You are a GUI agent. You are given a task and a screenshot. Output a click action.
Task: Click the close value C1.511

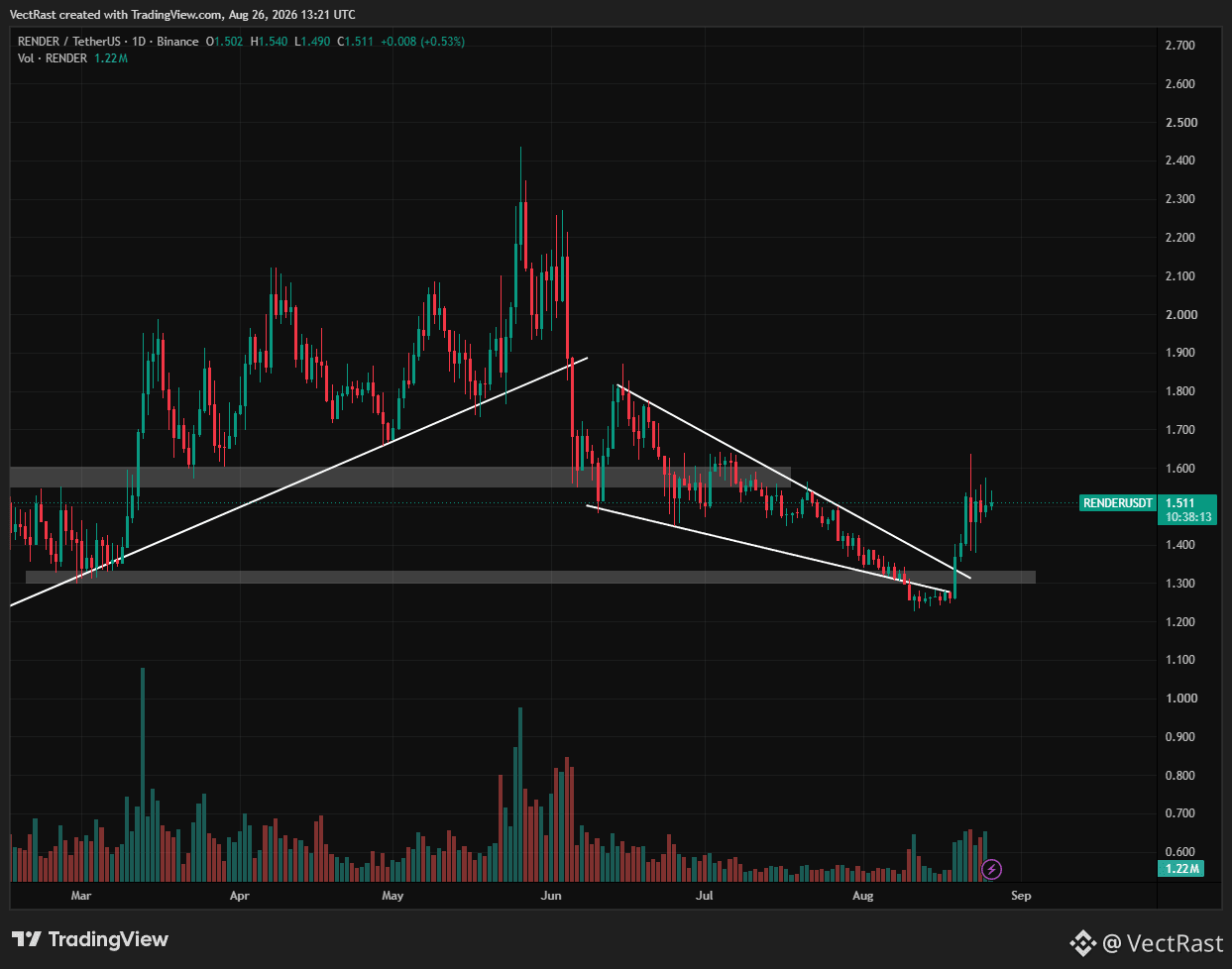coord(355,42)
